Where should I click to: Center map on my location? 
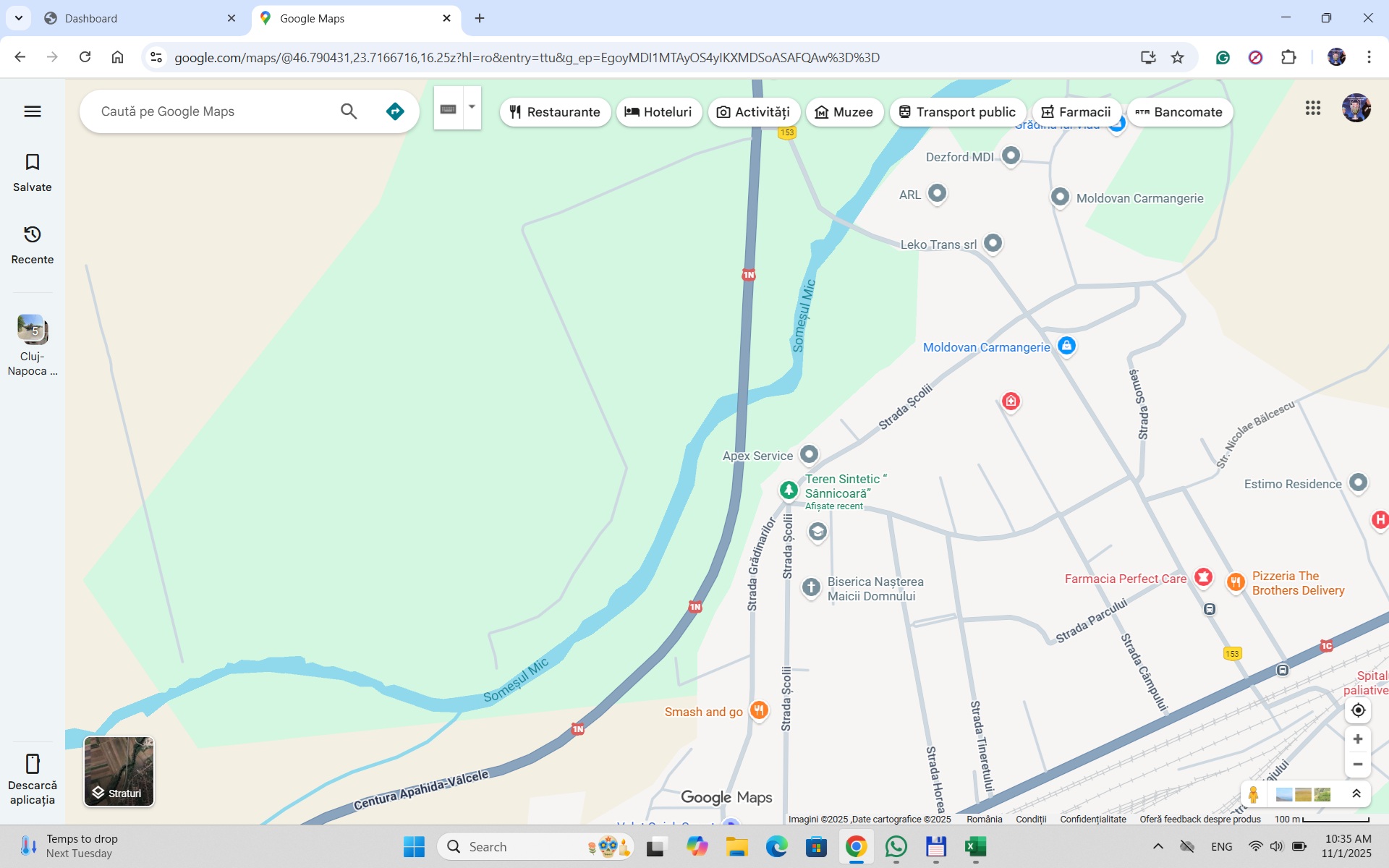point(1358,710)
